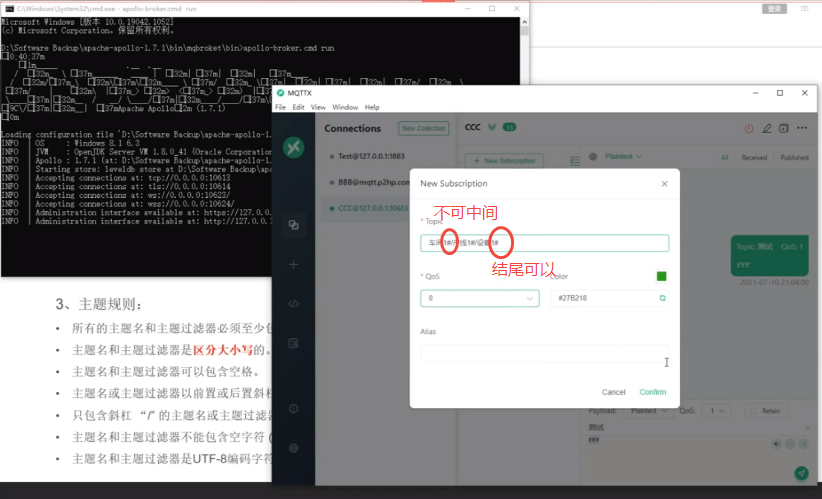
Task: Click the unread count badge 13
Action: point(509,127)
